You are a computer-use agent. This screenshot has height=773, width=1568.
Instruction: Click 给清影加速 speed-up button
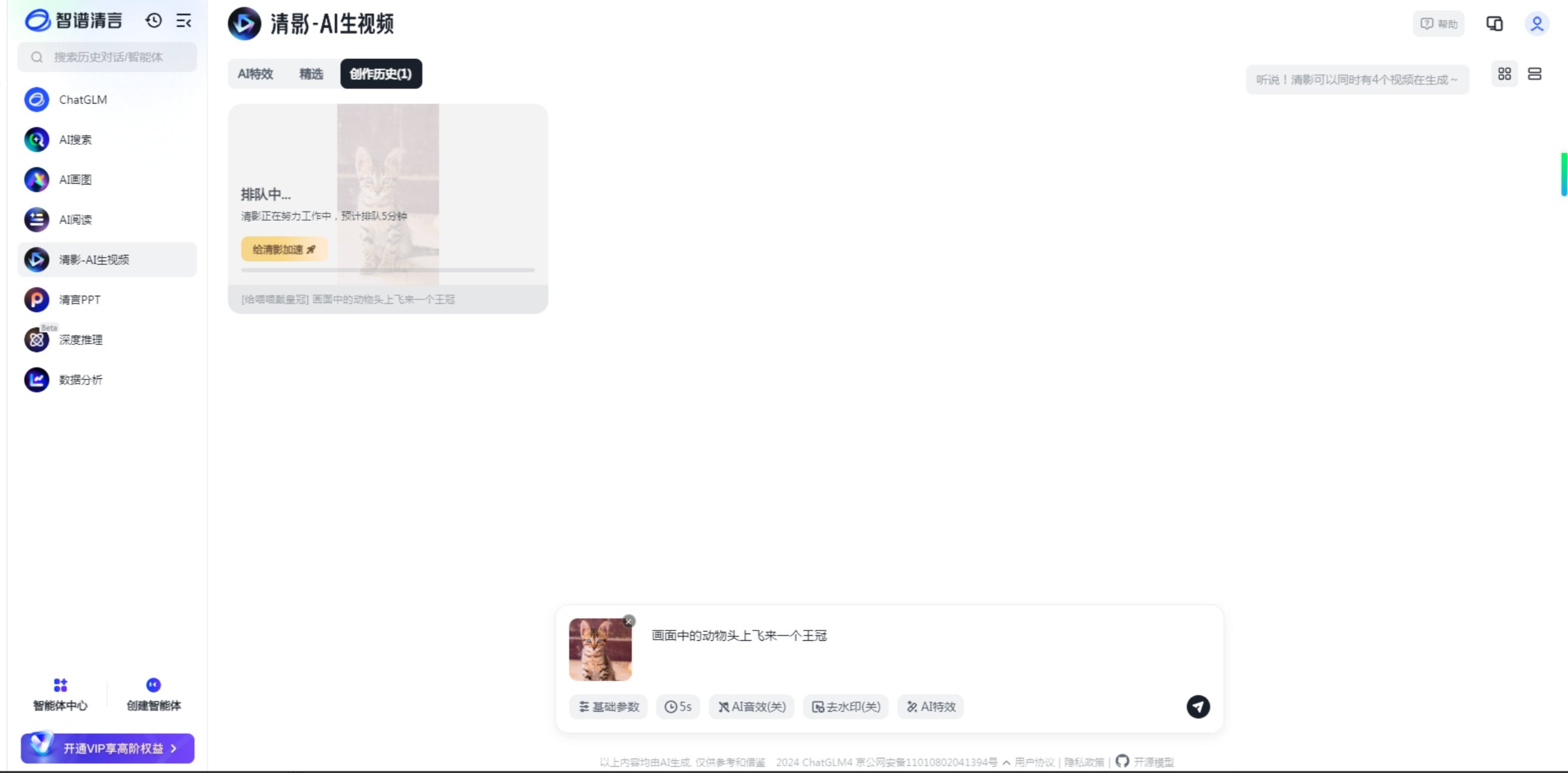click(x=284, y=249)
